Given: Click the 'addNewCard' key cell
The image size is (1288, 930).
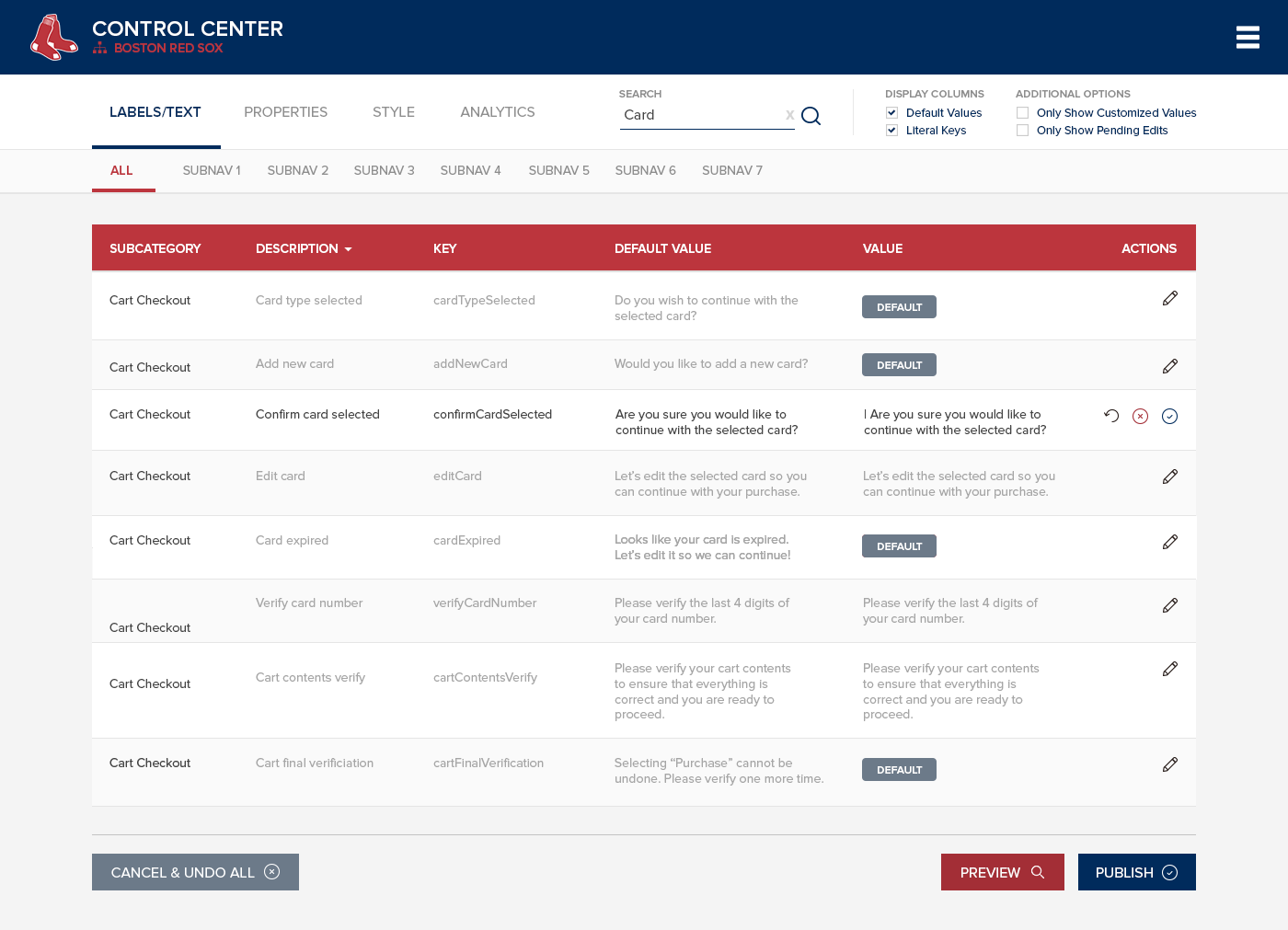Looking at the screenshot, I should (x=470, y=363).
